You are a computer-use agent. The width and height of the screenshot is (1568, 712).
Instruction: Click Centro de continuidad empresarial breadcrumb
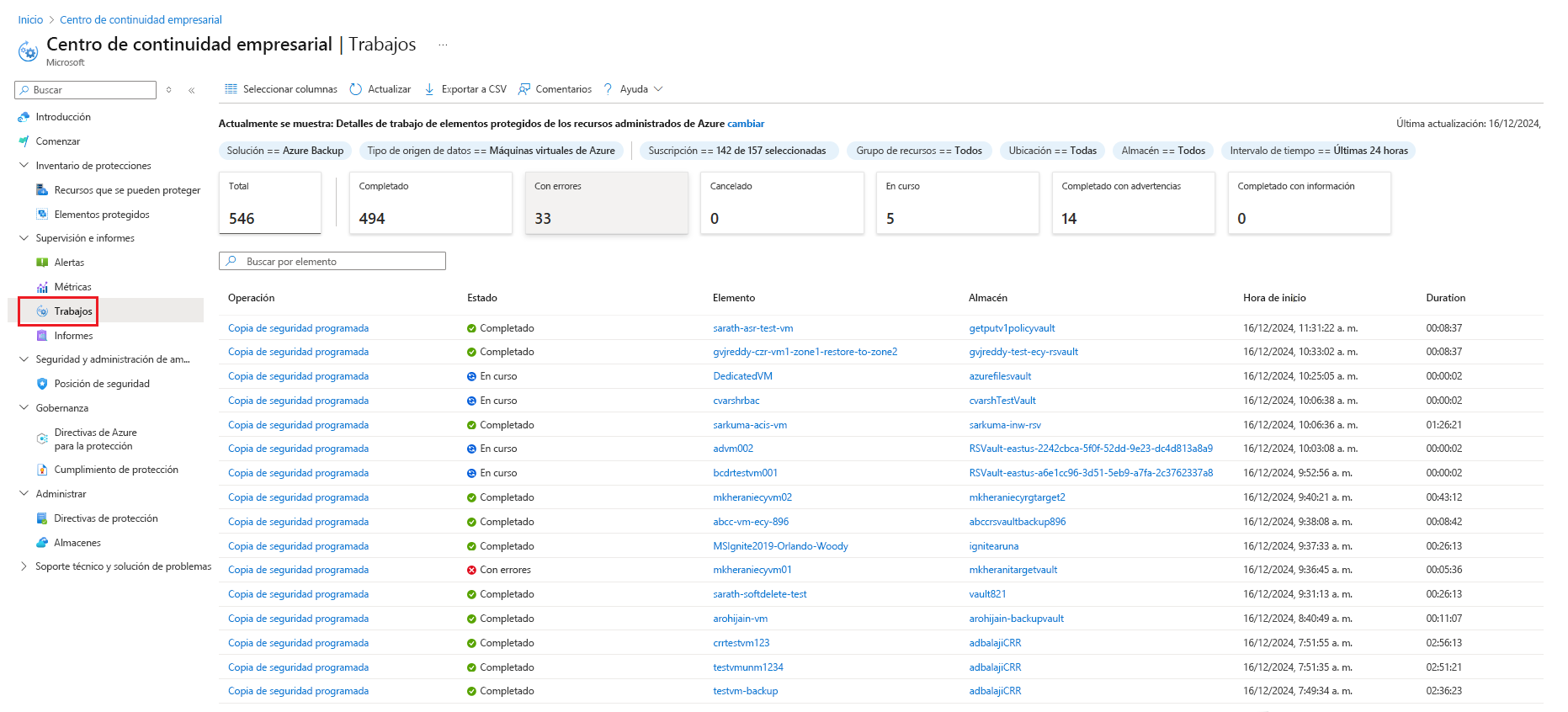pos(141,19)
